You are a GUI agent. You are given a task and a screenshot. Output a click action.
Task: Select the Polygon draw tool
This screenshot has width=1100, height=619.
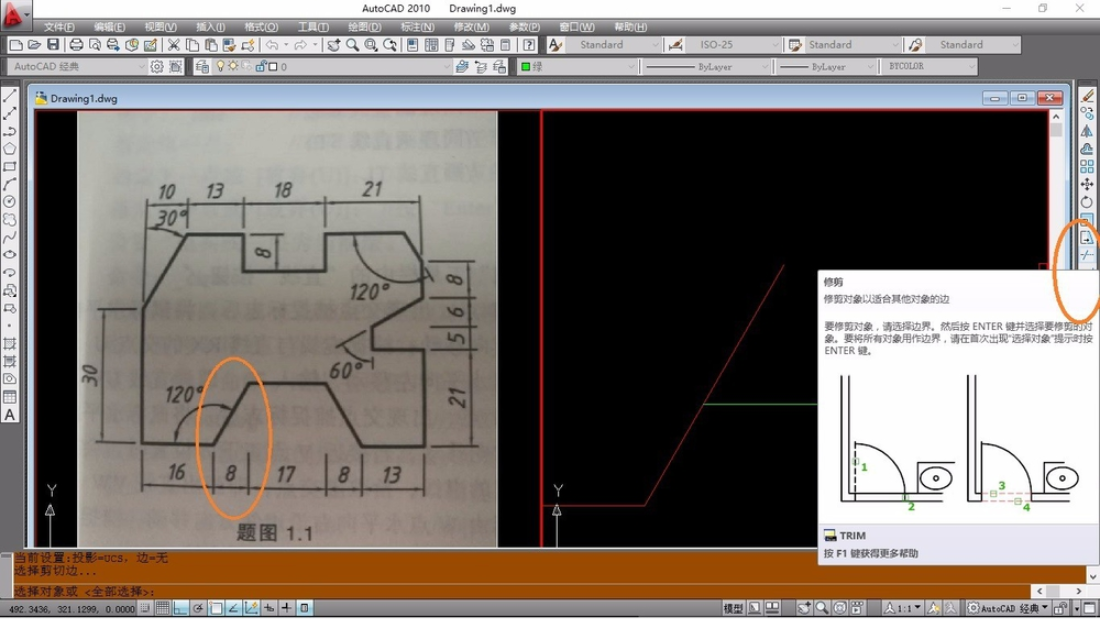[x=10, y=149]
